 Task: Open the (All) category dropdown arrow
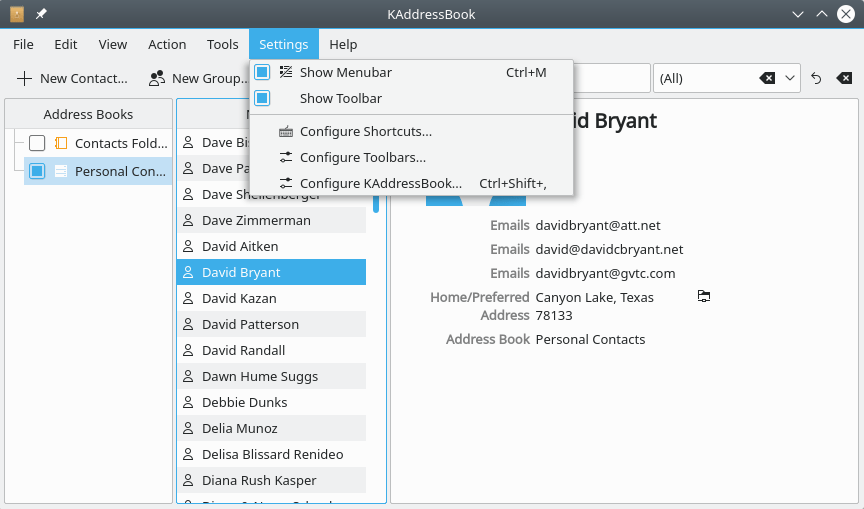790,78
